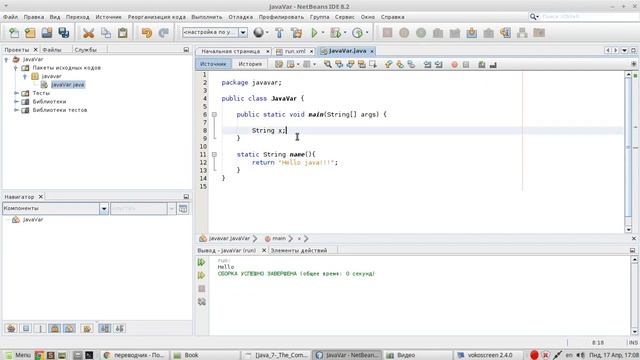The image size is (640, 360).
Task: Click the New File toolbar icon
Action: pyautogui.click(x=13, y=33)
